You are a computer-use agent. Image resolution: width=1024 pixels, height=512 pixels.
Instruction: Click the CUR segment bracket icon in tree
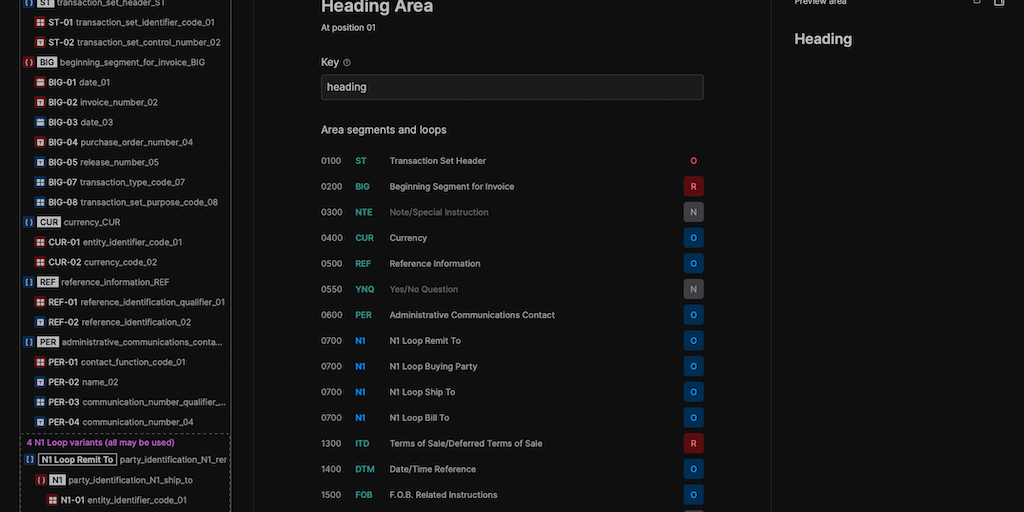28,222
